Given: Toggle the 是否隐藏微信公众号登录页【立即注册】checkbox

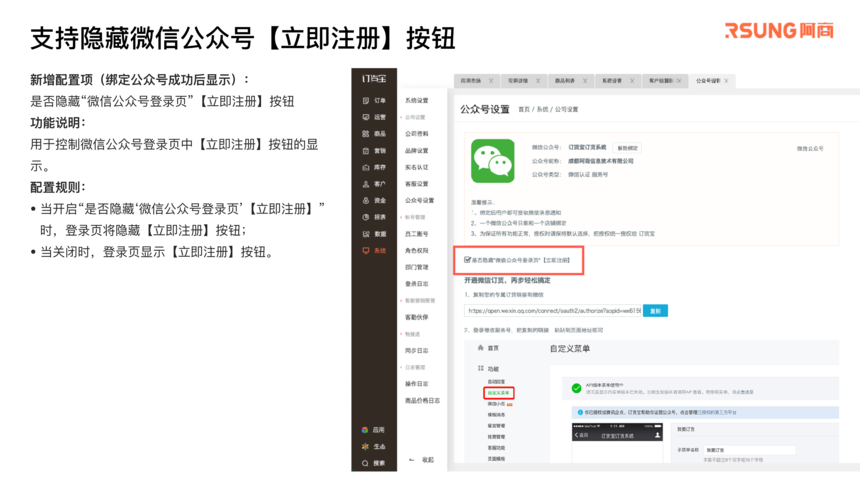Looking at the screenshot, I should [468, 260].
